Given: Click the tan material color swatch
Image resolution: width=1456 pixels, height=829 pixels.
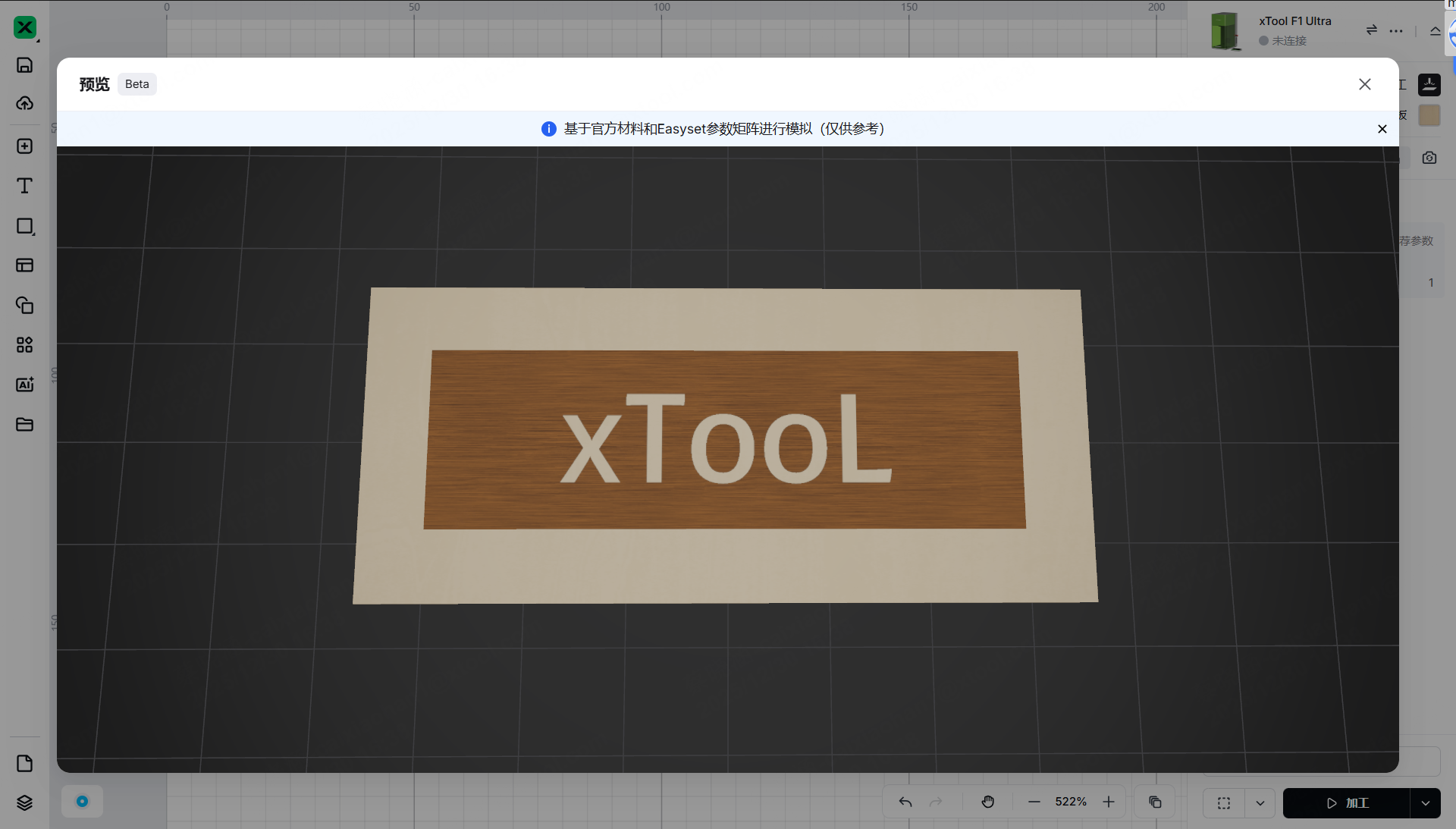Looking at the screenshot, I should tap(1429, 115).
